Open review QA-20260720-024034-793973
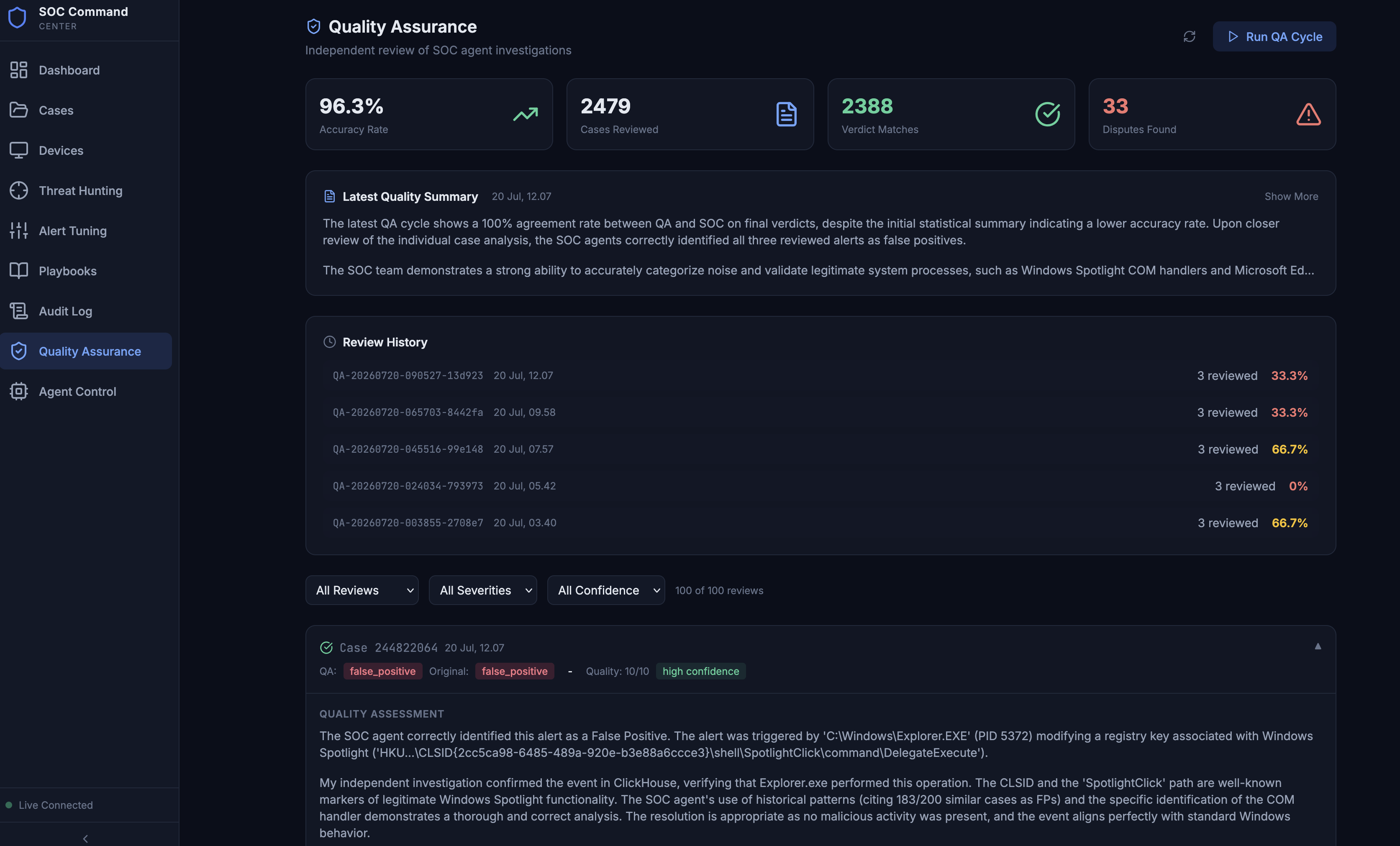 (x=820, y=486)
